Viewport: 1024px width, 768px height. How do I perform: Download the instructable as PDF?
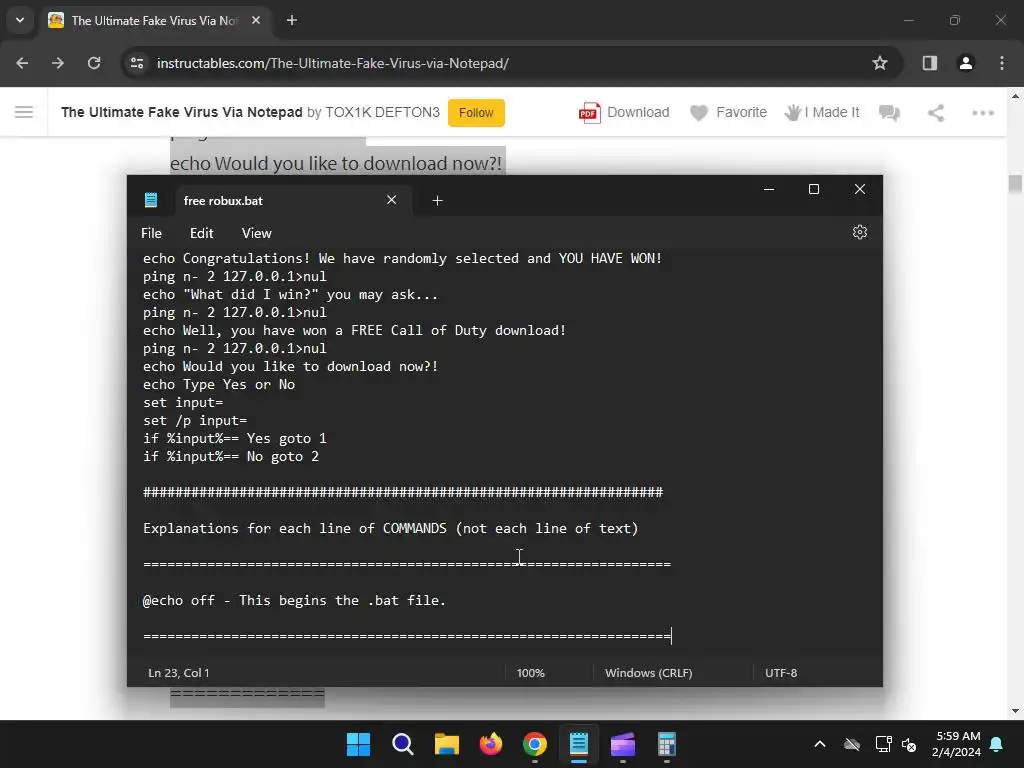tap(624, 112)
